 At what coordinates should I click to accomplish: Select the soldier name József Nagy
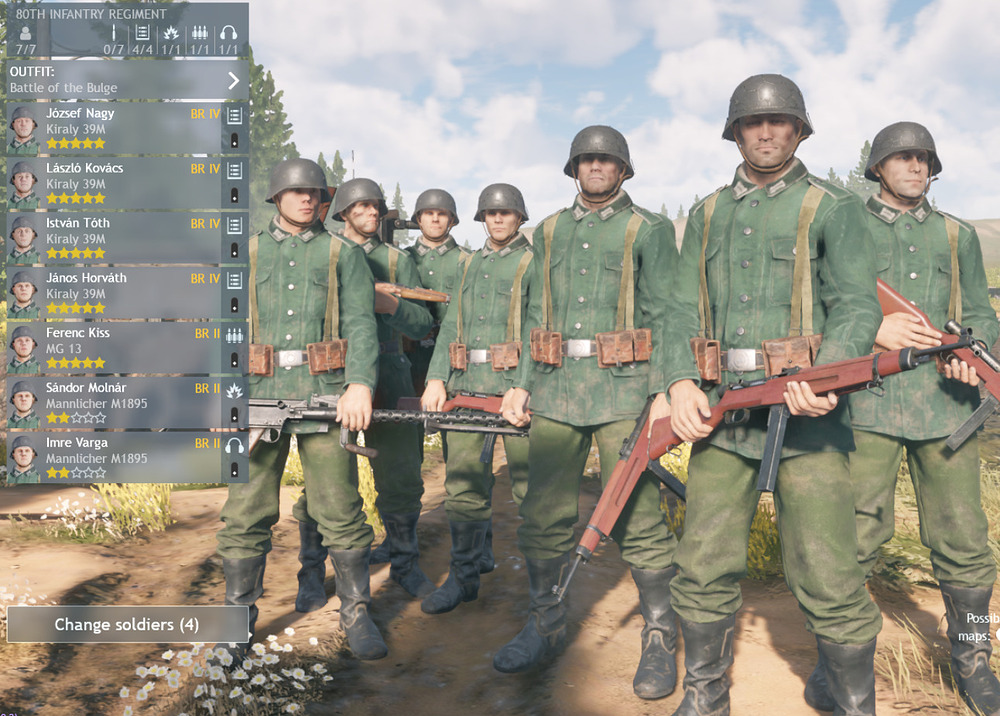(x=80, y=113)
